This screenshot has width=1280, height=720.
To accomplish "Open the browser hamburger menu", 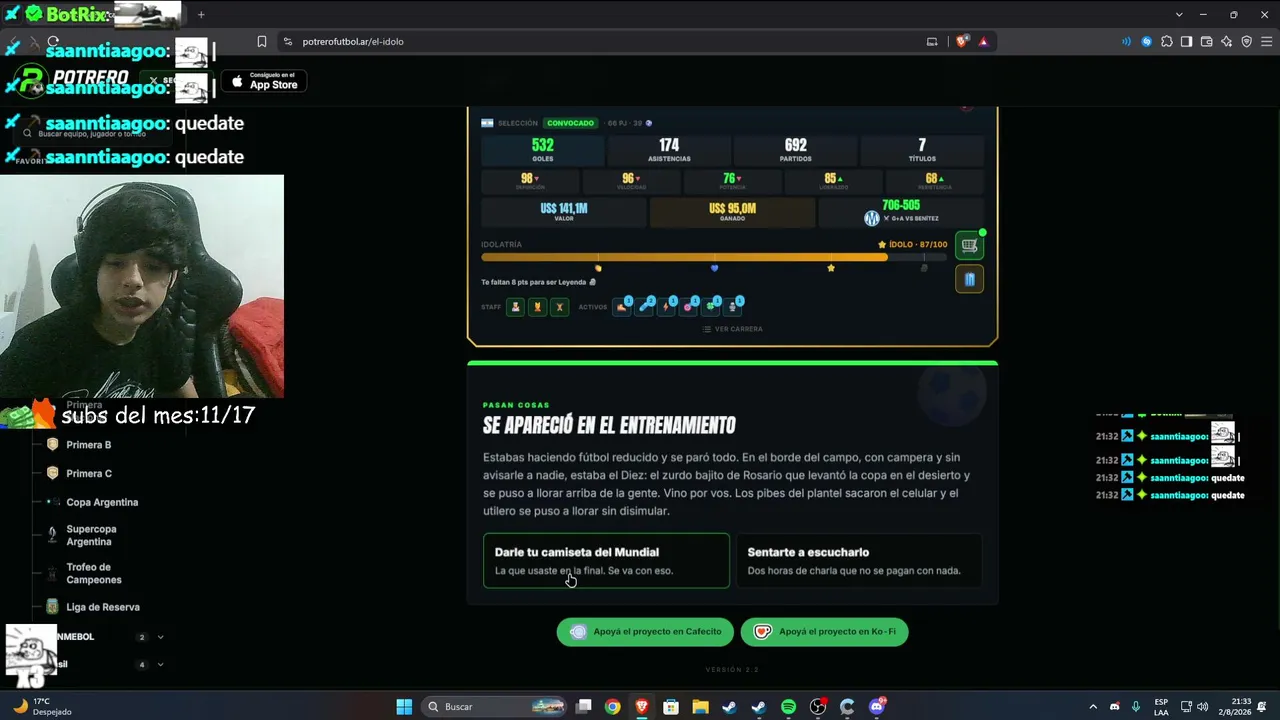I will (1267, 41).
